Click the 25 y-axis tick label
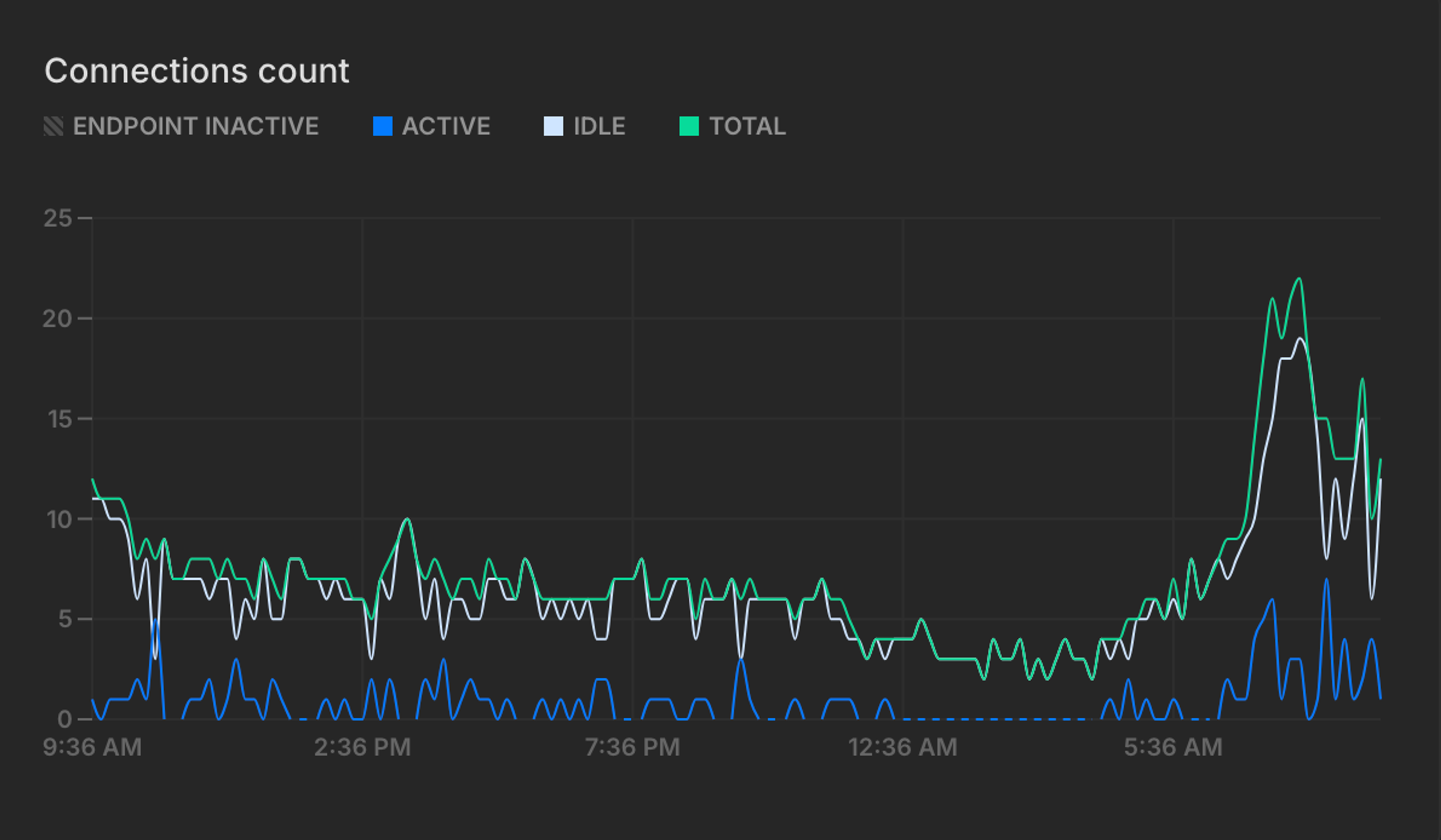1441x840 pixels. point(57,218)
